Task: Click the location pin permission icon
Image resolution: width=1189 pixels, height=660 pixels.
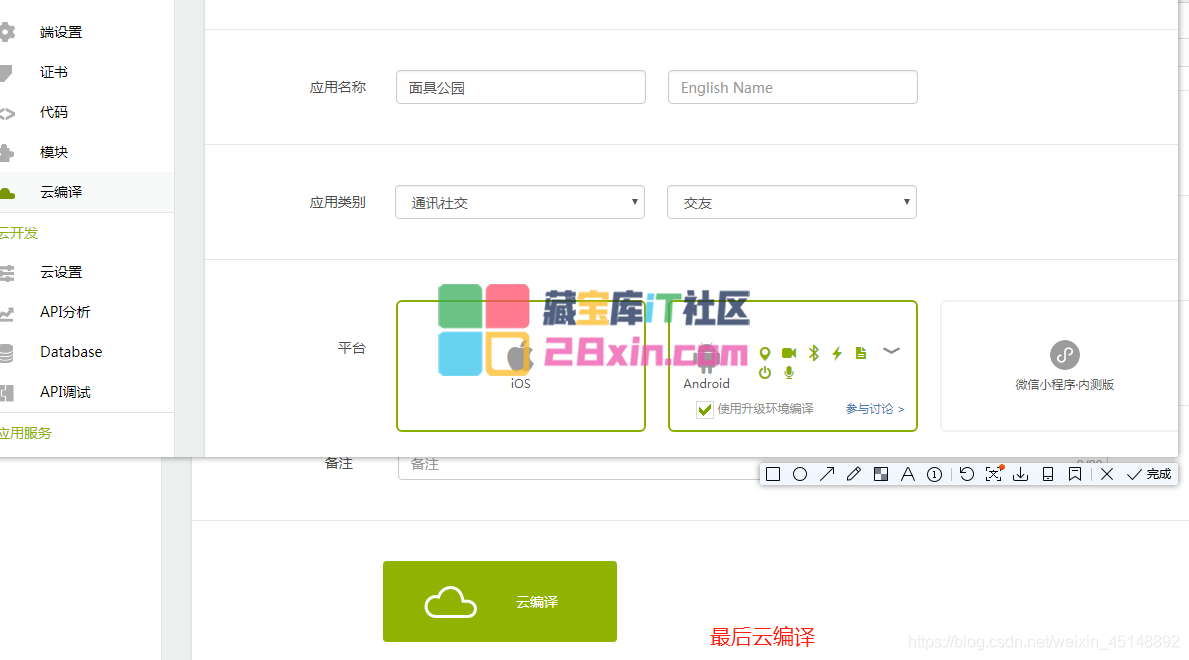Action: (765, 353)
